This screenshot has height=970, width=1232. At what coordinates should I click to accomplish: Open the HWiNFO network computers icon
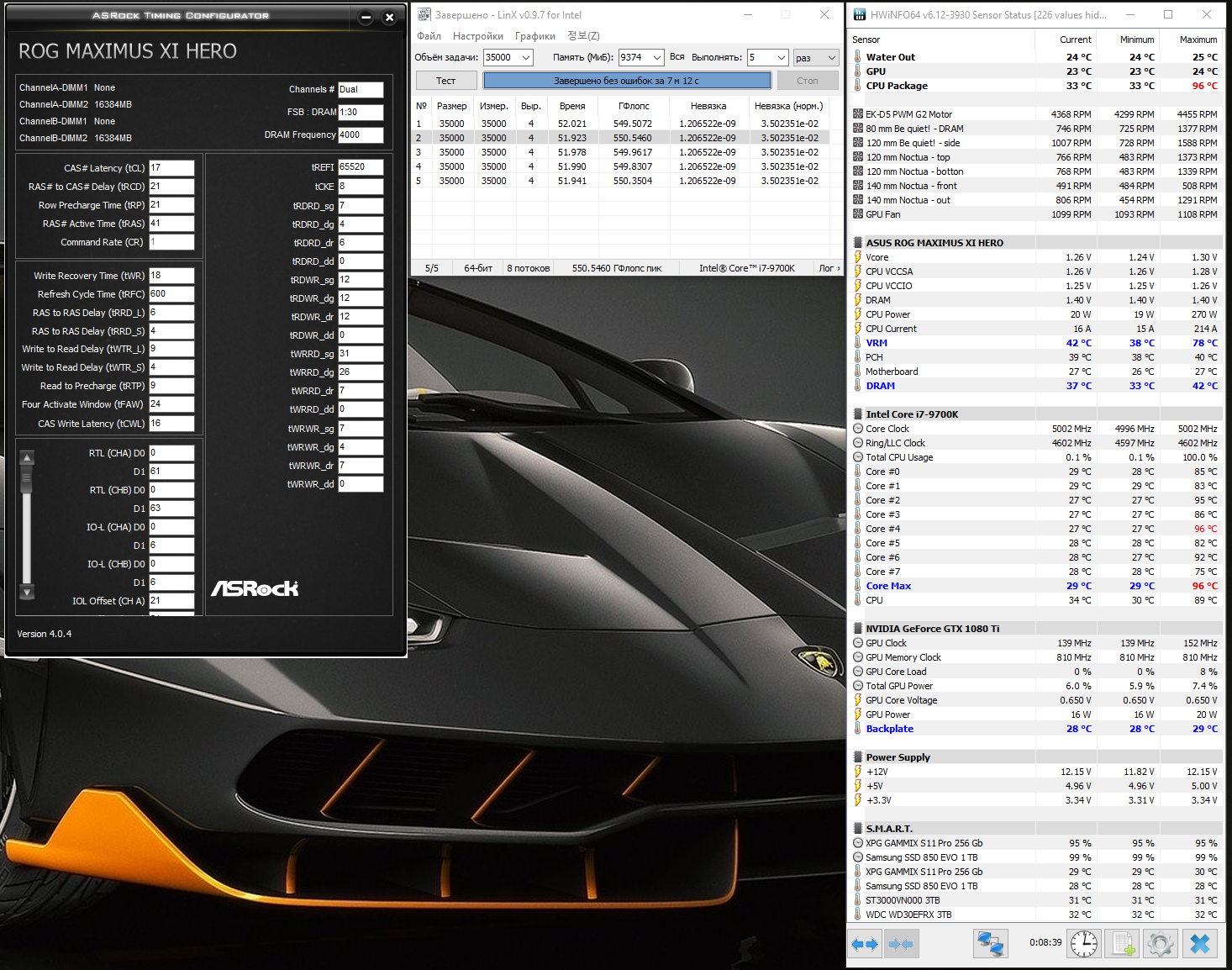(990, 944)
